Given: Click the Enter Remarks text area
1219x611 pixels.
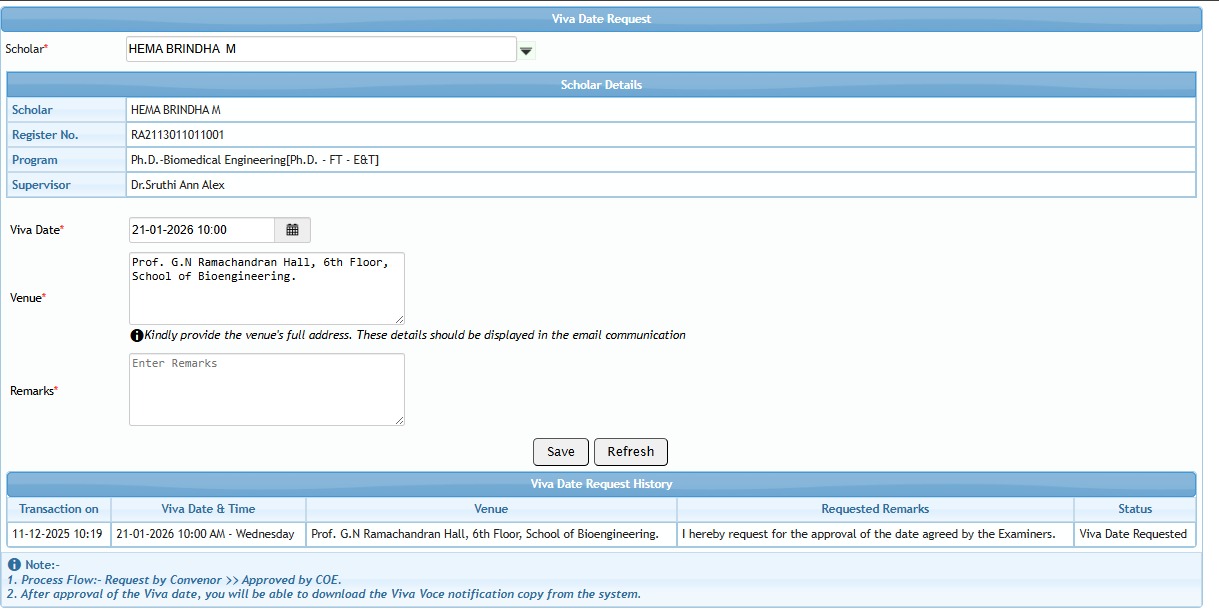Looking at the screenshot, I should click(266, 389).
